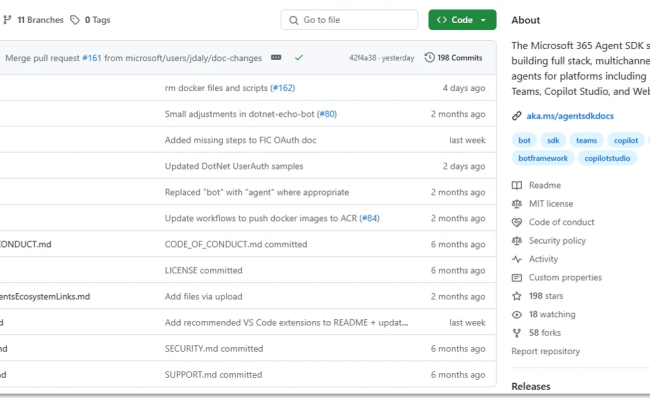Screen dimensions: 650x400
Task: Open pull request #162 link
Action: (x=283, y=88)
